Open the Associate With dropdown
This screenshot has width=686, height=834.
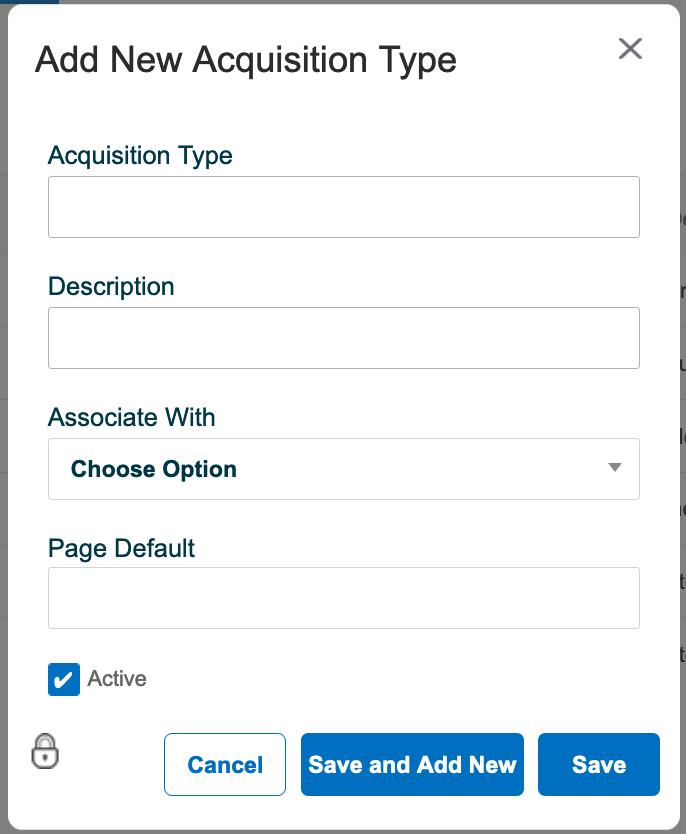pyautogui.click(x=344, y=469)
